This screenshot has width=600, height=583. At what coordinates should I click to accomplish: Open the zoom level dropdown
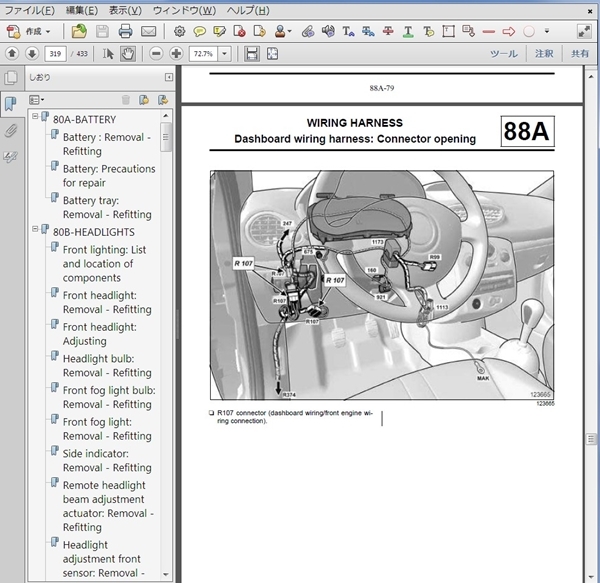225,54
